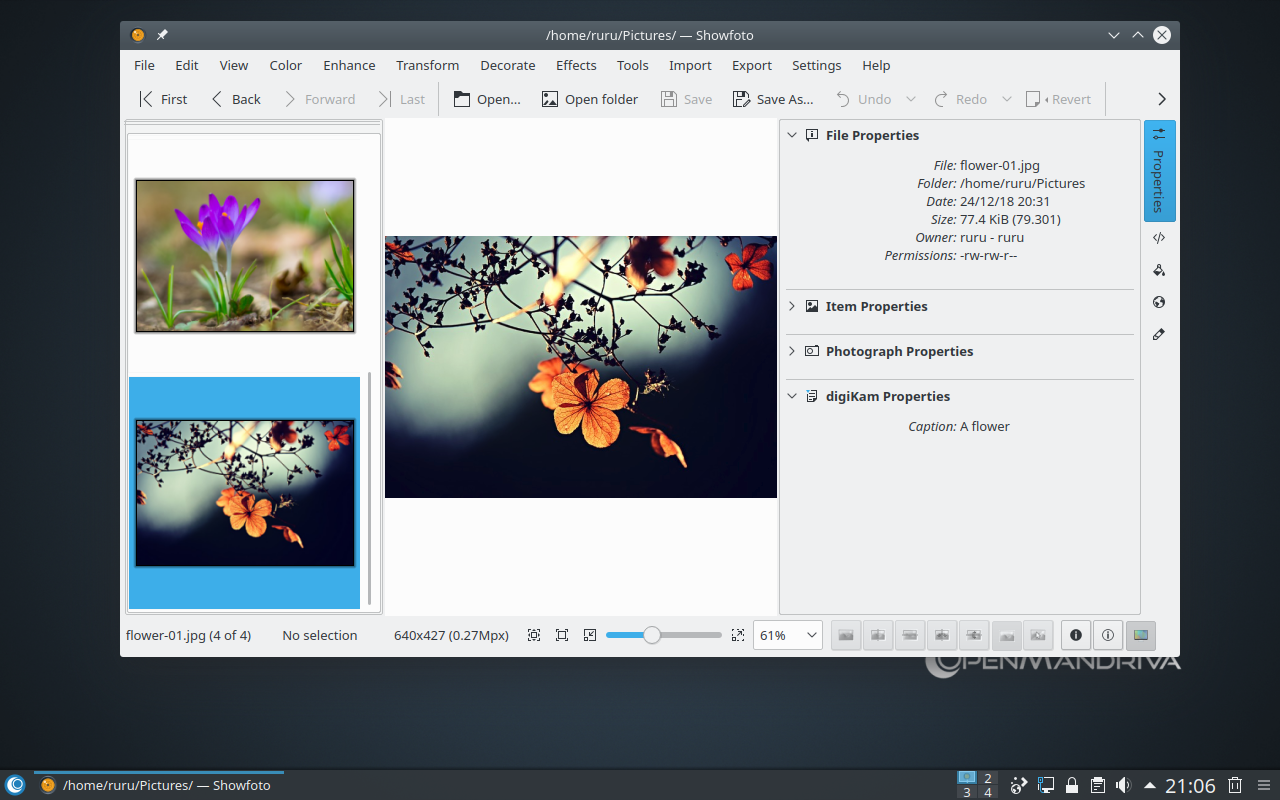Toggle the under-exposure indicator (black info icon)
Viewport: 1280px width, 800px height.
(x=1076, y=635)
